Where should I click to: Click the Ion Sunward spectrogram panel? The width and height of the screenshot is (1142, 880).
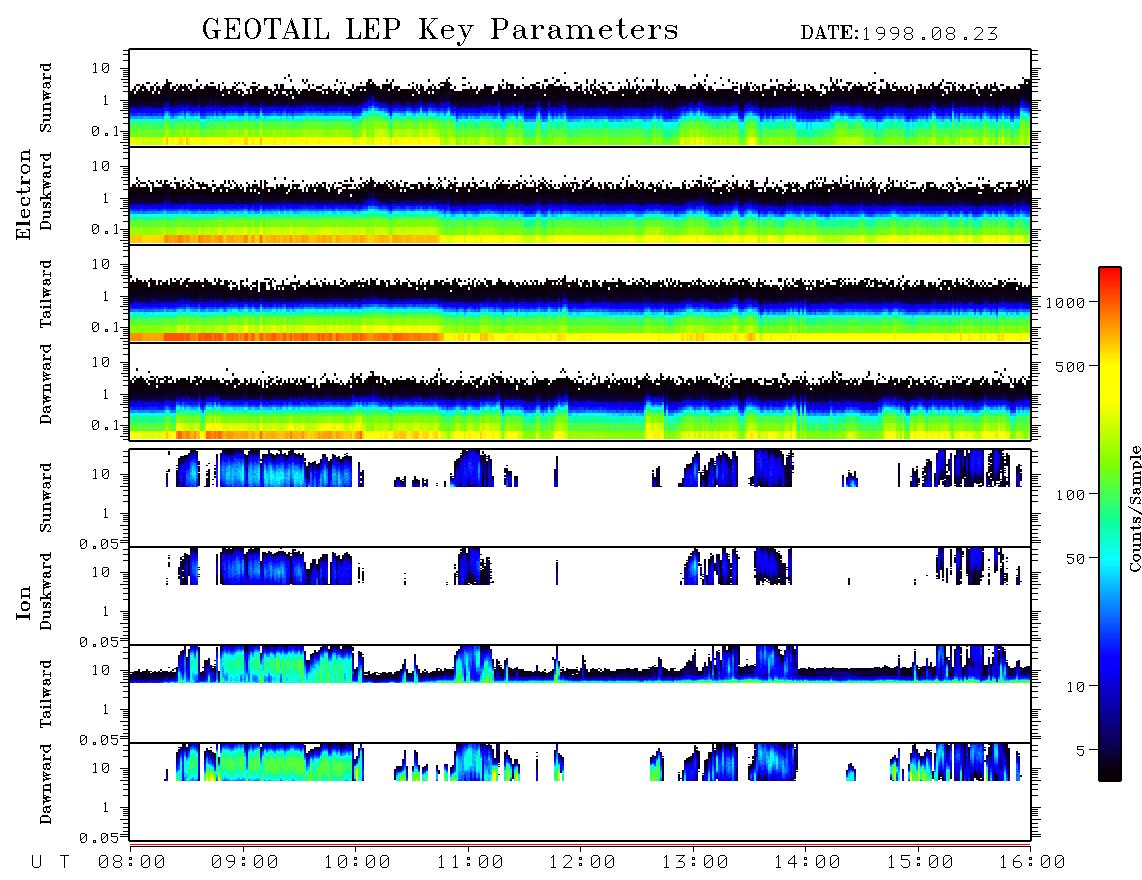click(580, 498)
